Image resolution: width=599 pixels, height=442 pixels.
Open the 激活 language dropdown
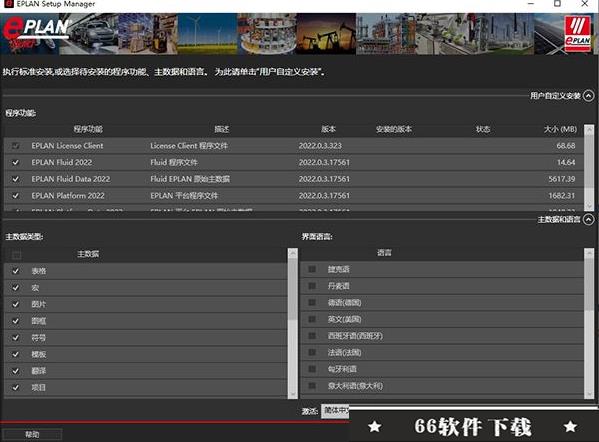[335, 411]
